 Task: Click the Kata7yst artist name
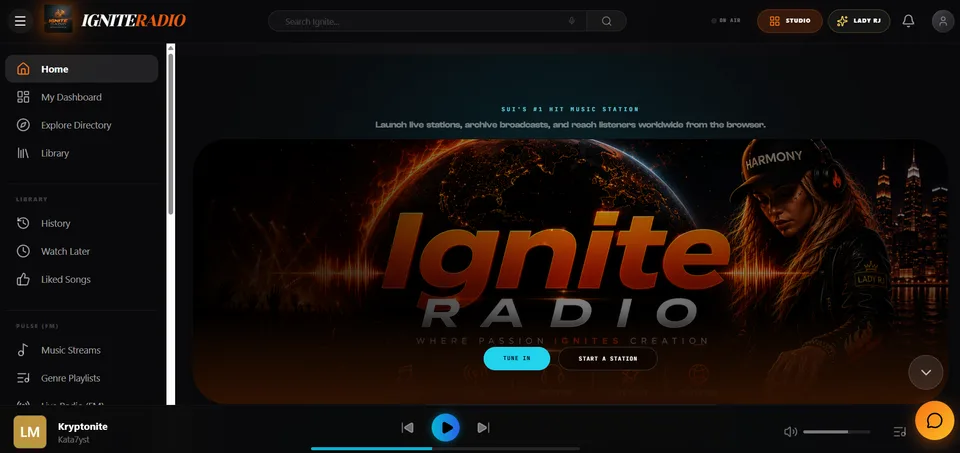[x=73, y=440]
